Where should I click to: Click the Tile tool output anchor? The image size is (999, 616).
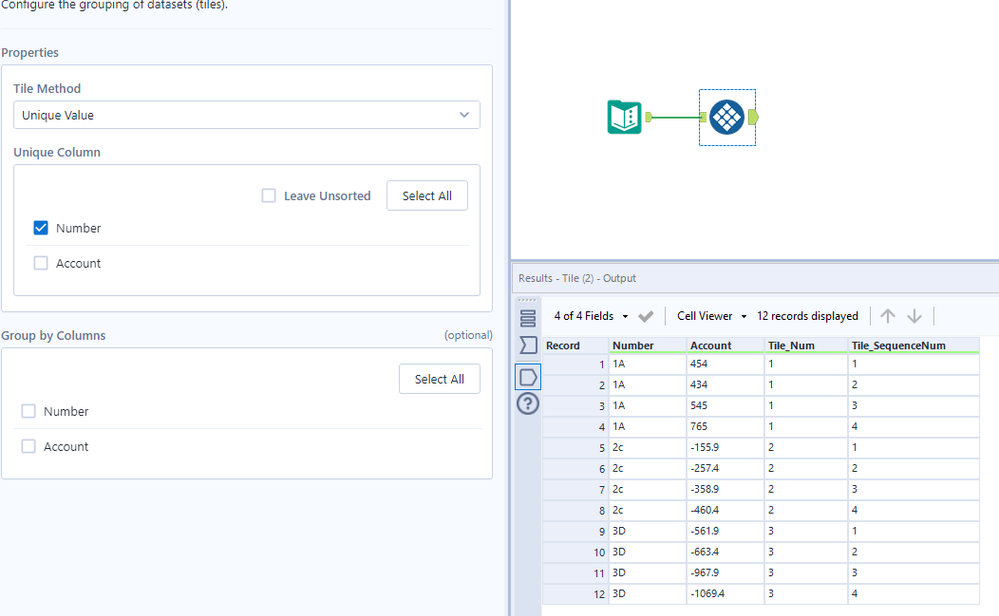753,117
